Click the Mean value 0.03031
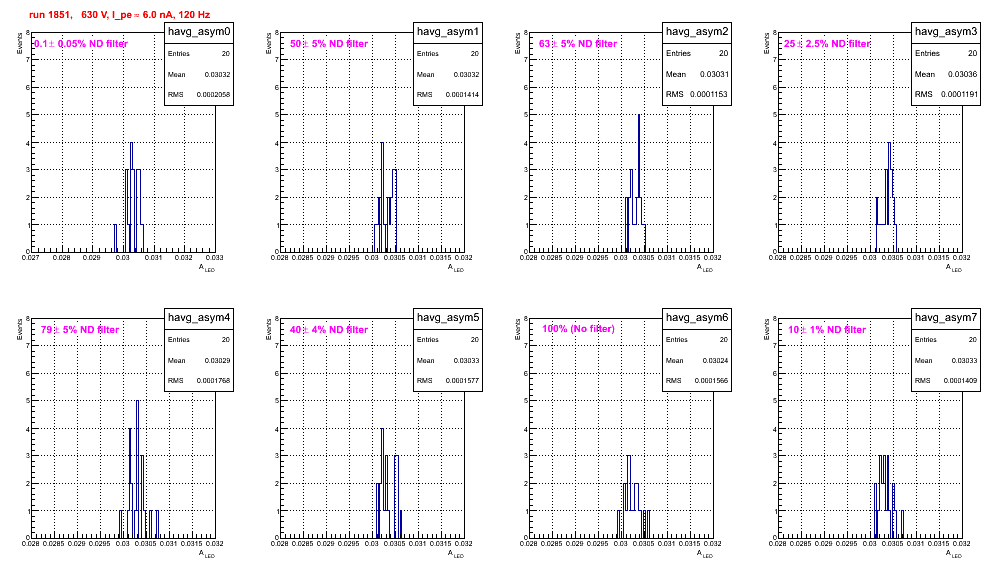This screenshot has height=572, width=996. 714,74
